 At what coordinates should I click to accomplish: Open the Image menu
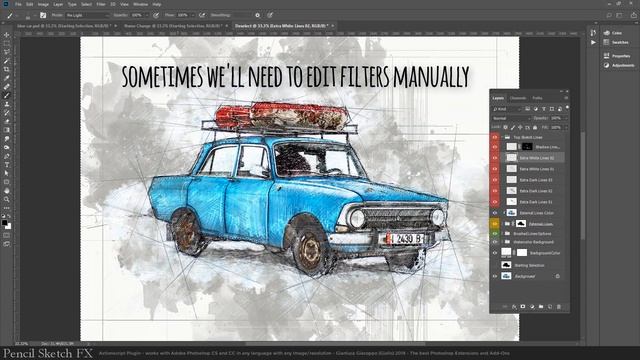coord(43,4)
